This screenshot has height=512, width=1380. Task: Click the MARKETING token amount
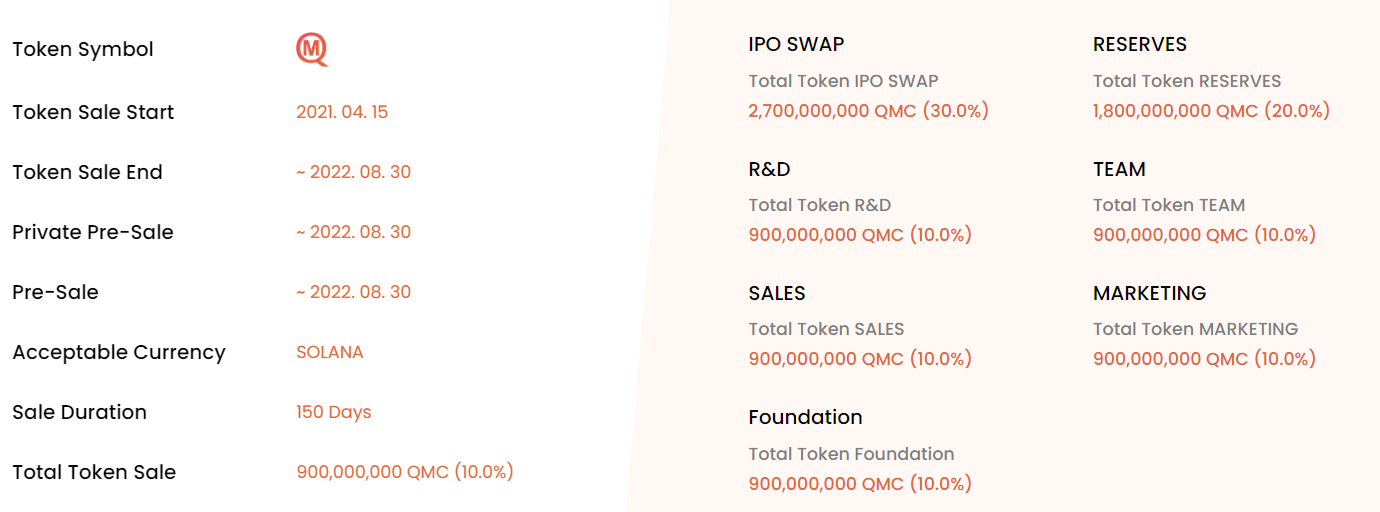pyautogui.click(x=1205, y=359)
